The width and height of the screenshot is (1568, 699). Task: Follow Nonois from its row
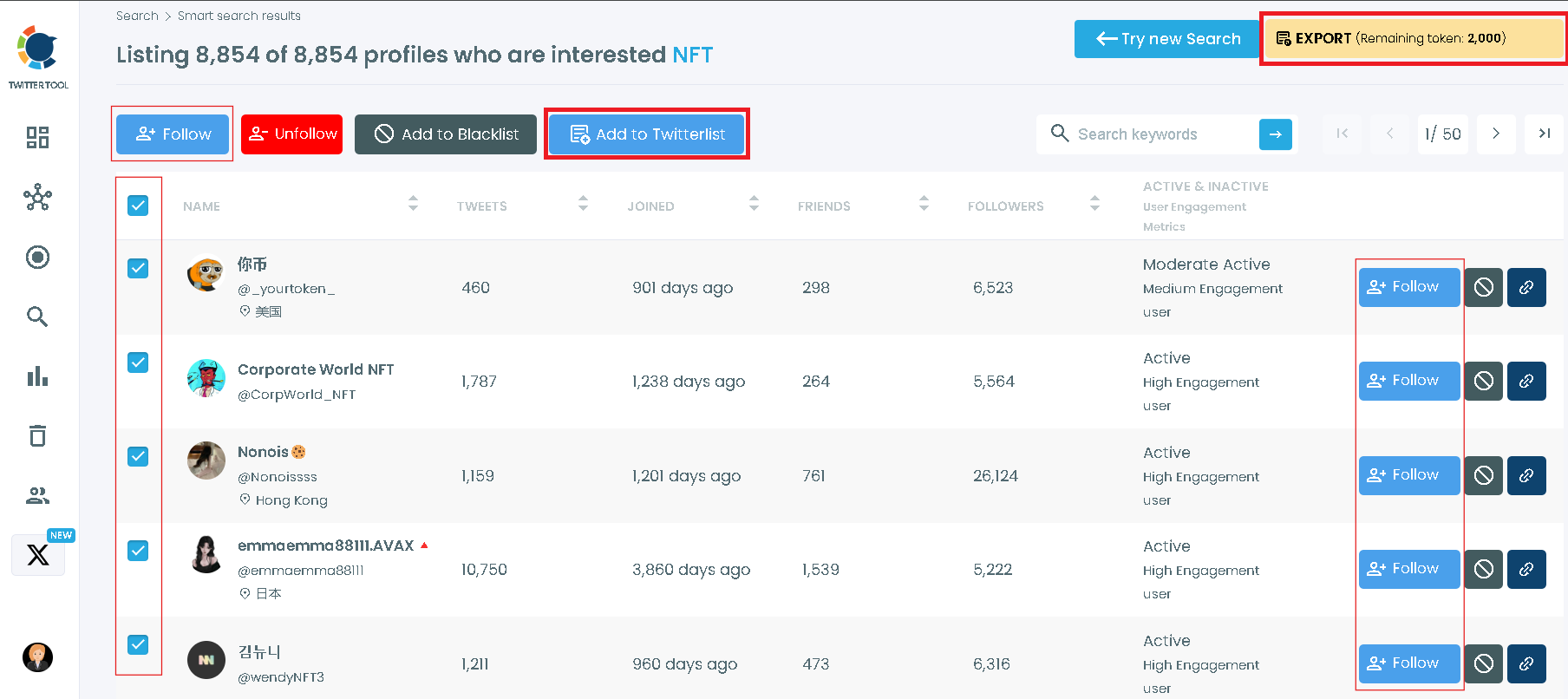click(1409, 475)
